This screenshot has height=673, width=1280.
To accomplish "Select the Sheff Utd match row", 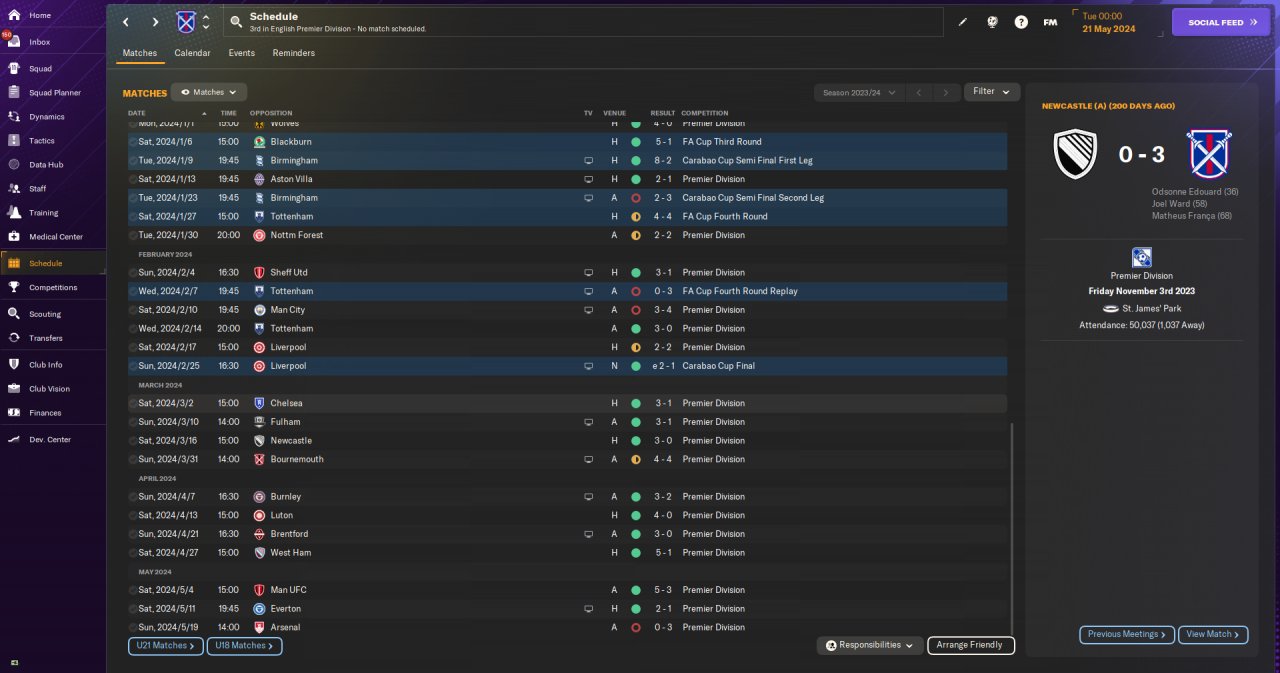I will point(567,272).
